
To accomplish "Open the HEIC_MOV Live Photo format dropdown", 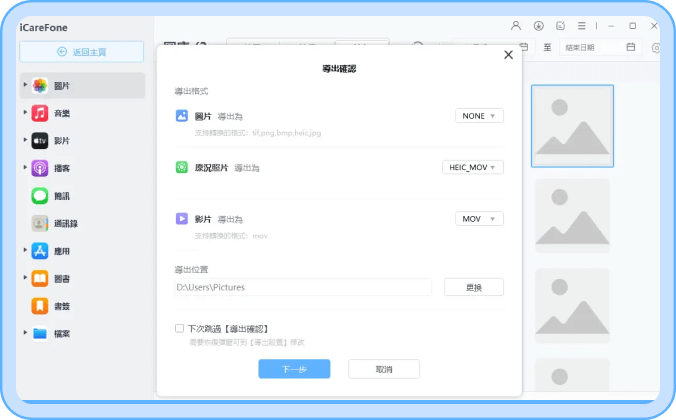I will point(473,167).
